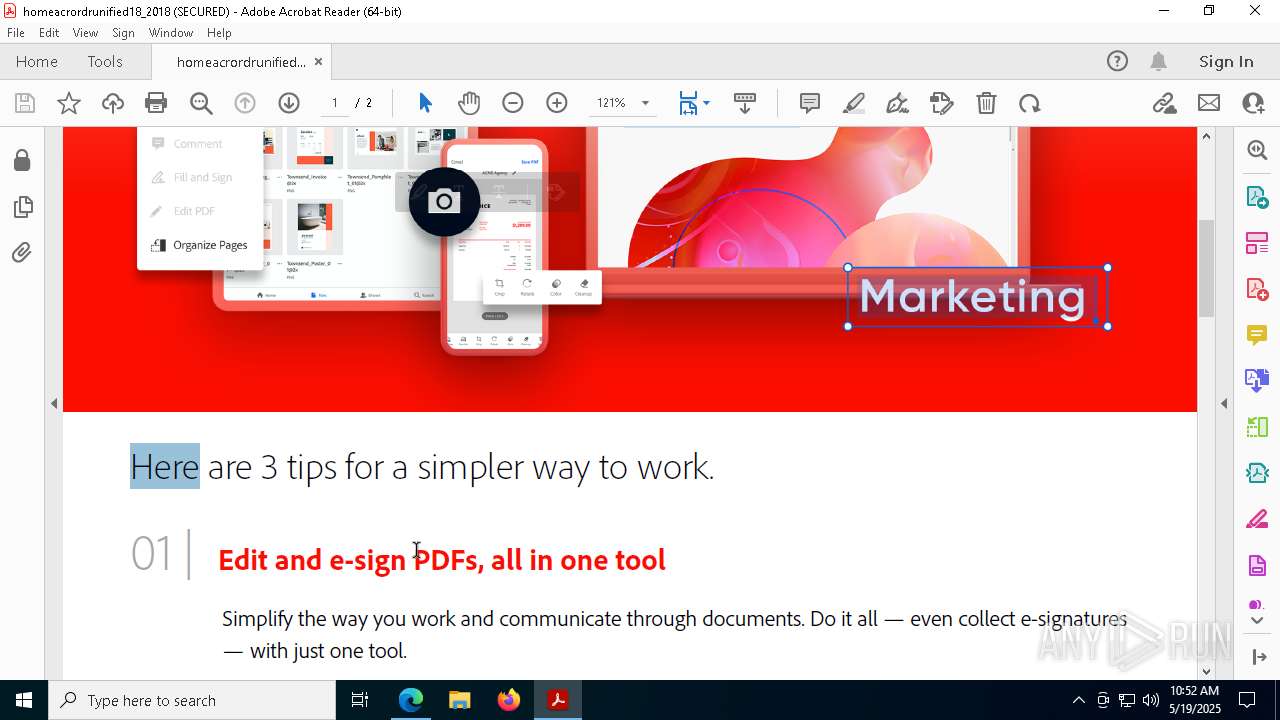Click the heading 'Edit and e-sign PDFs, all in one tool'
The height and width of the screenshot is (720, 1280).
[442, 560]
